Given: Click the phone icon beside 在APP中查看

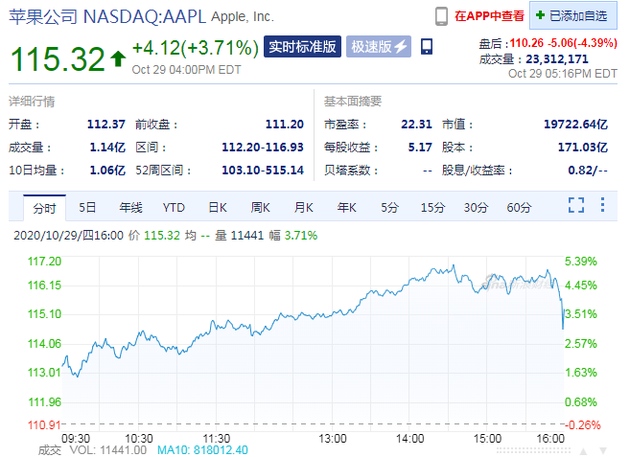Looking at the screenshot, I should point(441,16).
